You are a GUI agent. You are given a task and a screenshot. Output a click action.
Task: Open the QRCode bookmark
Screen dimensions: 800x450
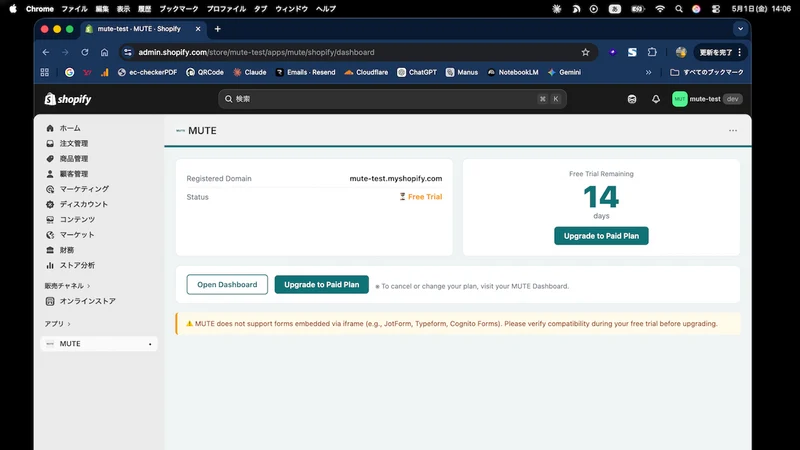[205, 72]
